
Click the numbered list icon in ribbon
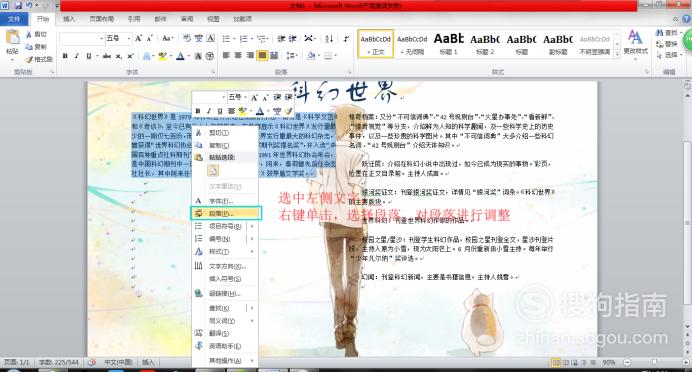click(x=243, y=39)
